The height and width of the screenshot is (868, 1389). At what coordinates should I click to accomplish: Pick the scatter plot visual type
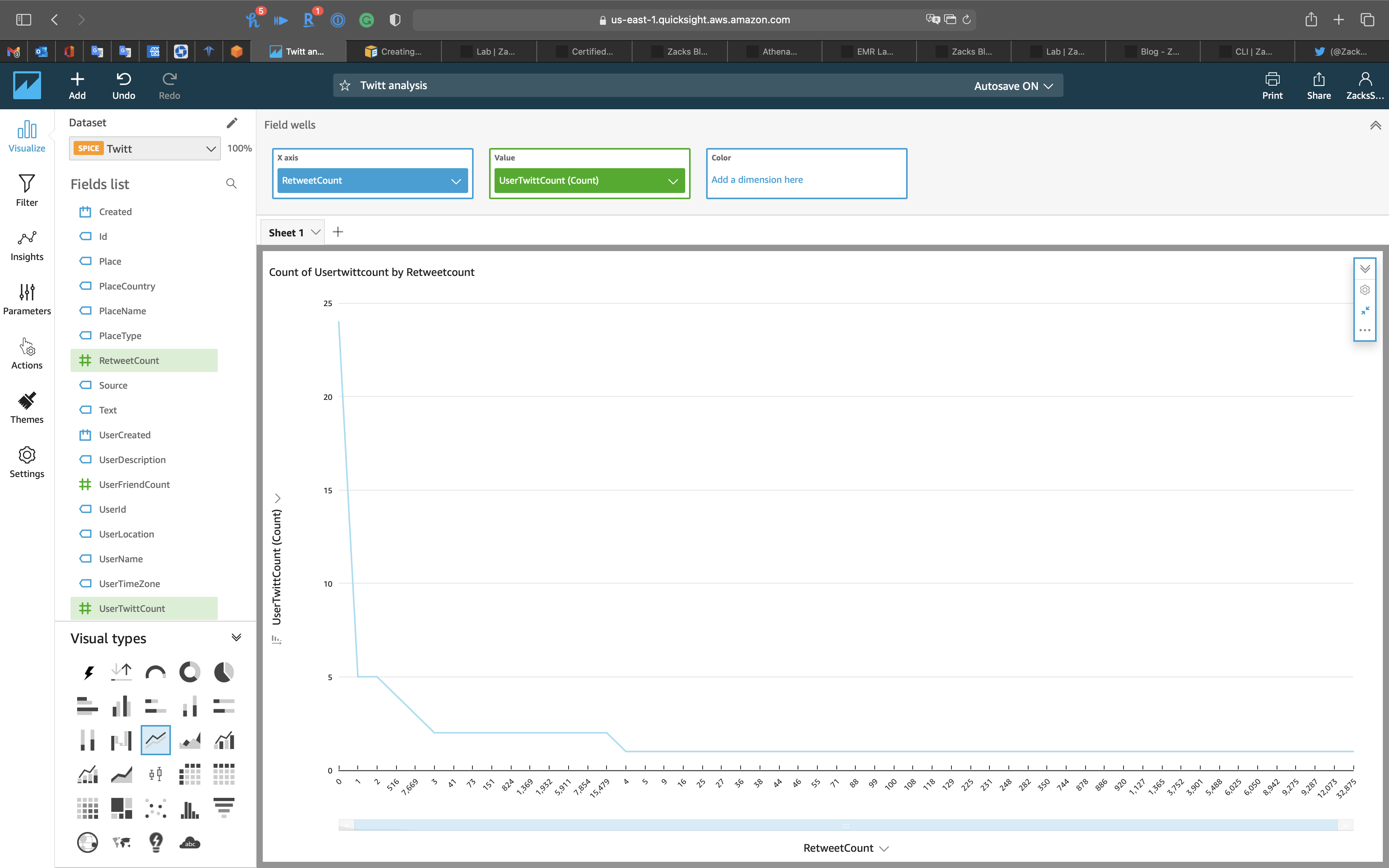click(x=155, y=808)
